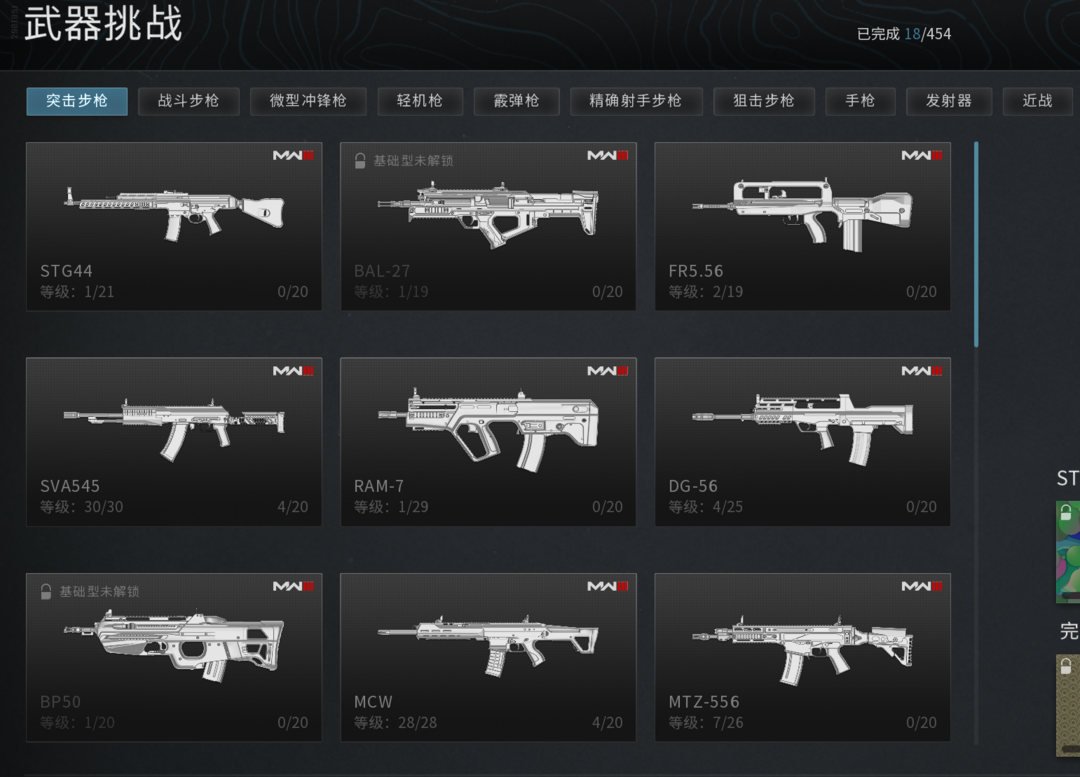Click the FR5.56 rifle silhouette
The width and height of the screenshot is (1080, 777).
click(x=802, y=214)
